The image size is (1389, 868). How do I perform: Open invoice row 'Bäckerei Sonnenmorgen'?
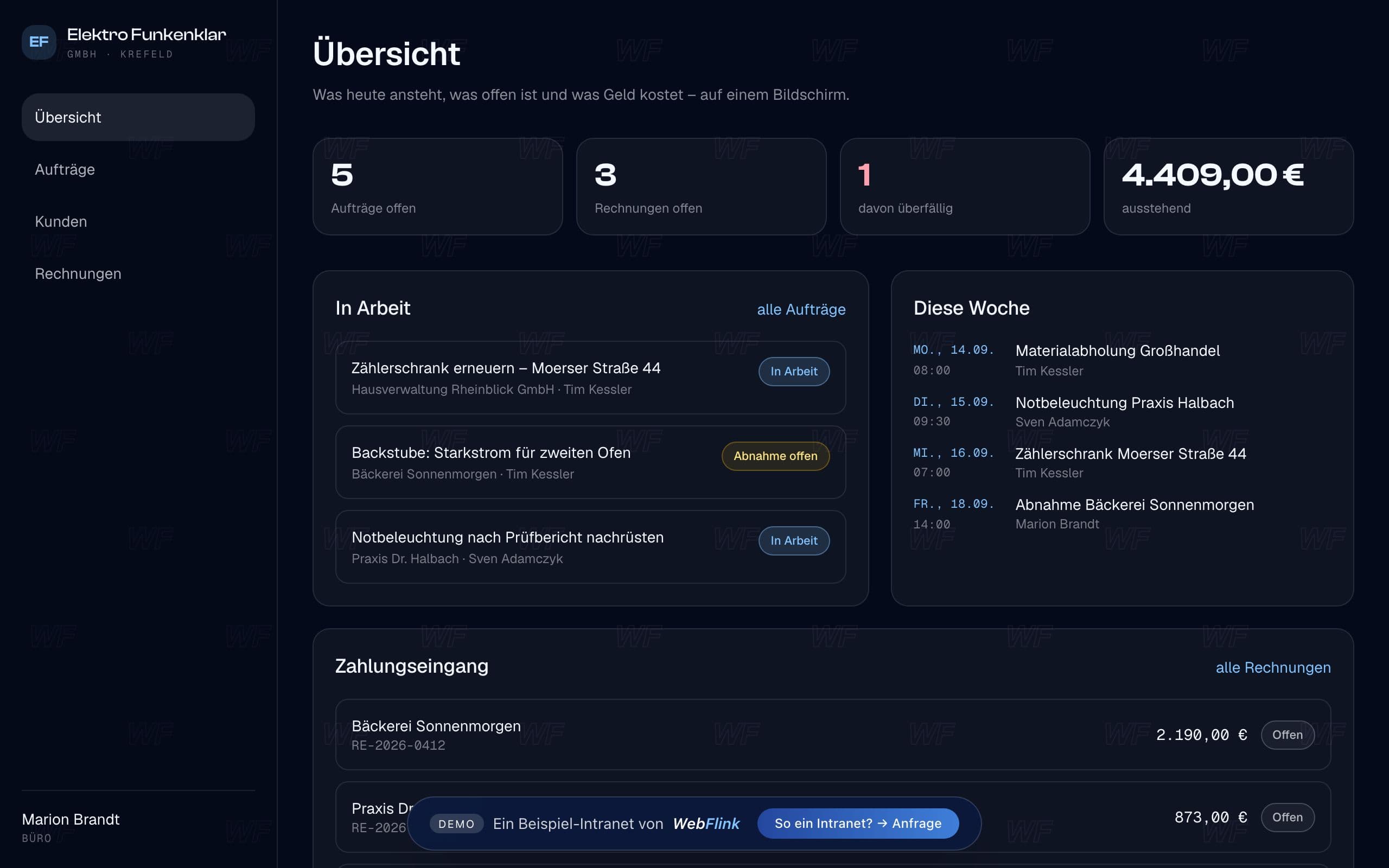point(833,735)
